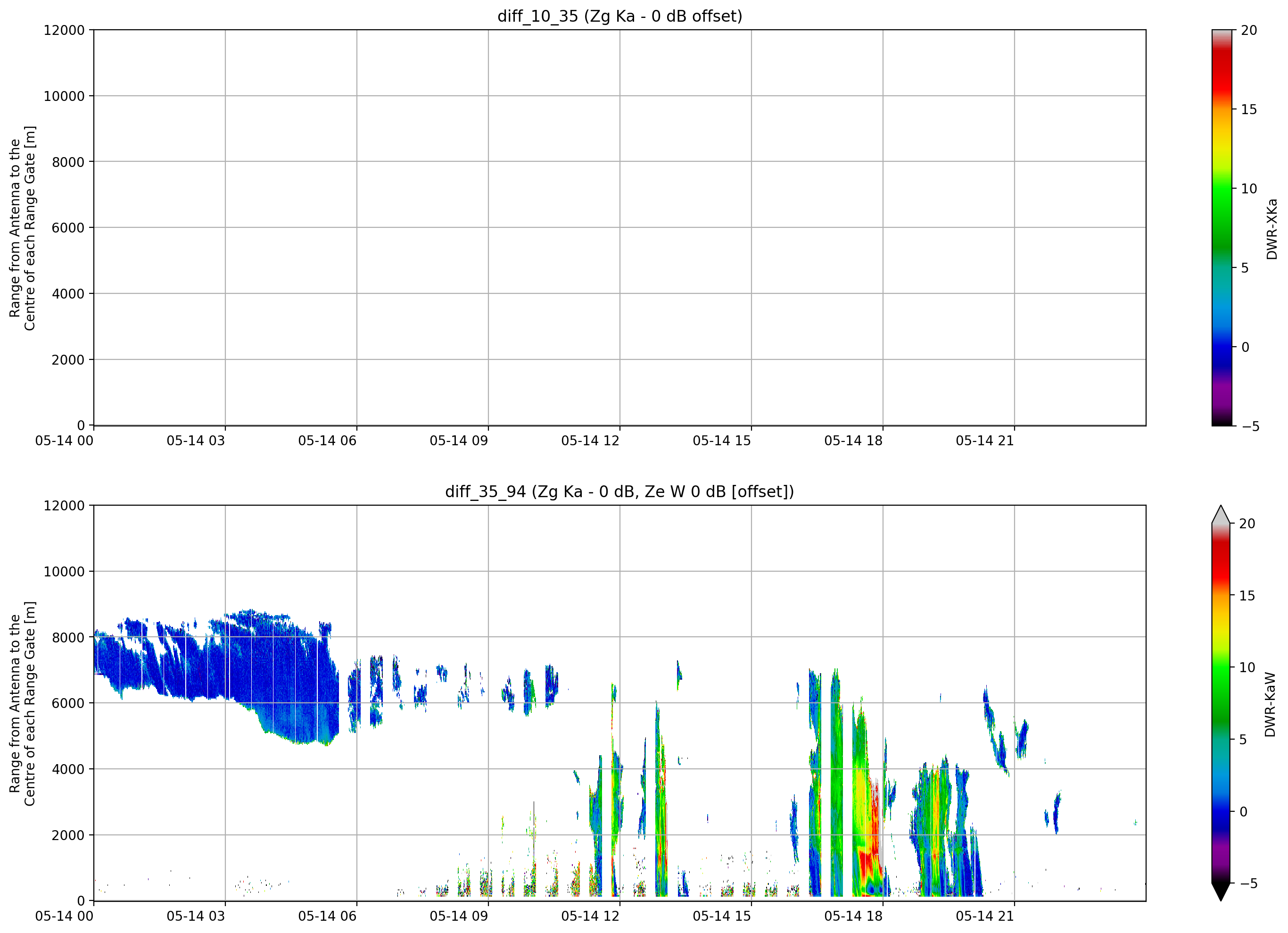Click the 10000 y-tick on top plot
Image resolution: width=1288 pixels, height=933 pixels.
tap(64, 96)
